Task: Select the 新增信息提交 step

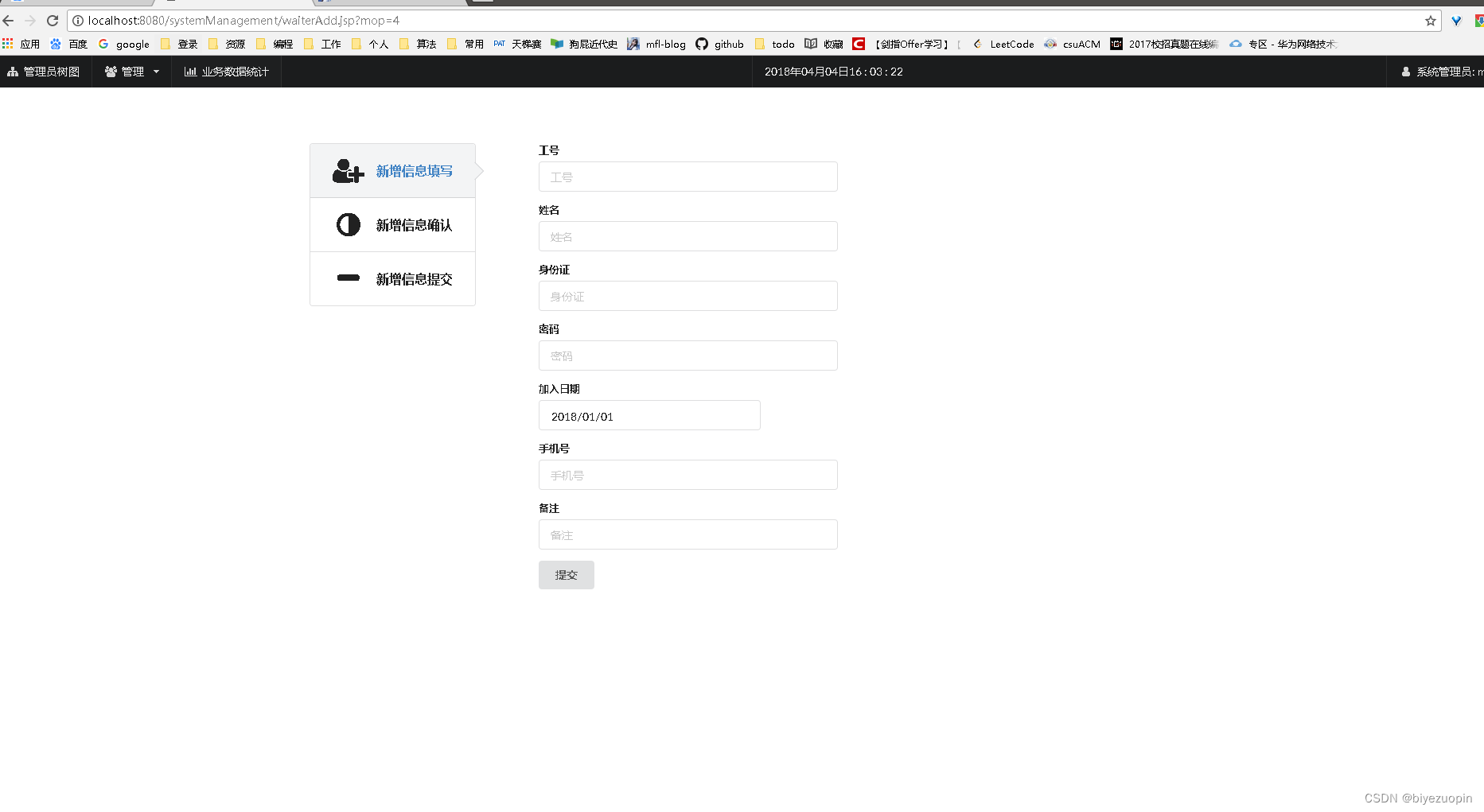Action: pos(393,279)
